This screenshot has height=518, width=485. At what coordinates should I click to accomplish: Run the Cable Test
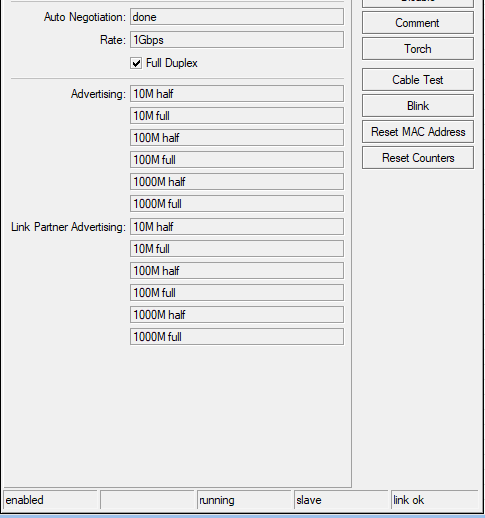tap(418, 80)
